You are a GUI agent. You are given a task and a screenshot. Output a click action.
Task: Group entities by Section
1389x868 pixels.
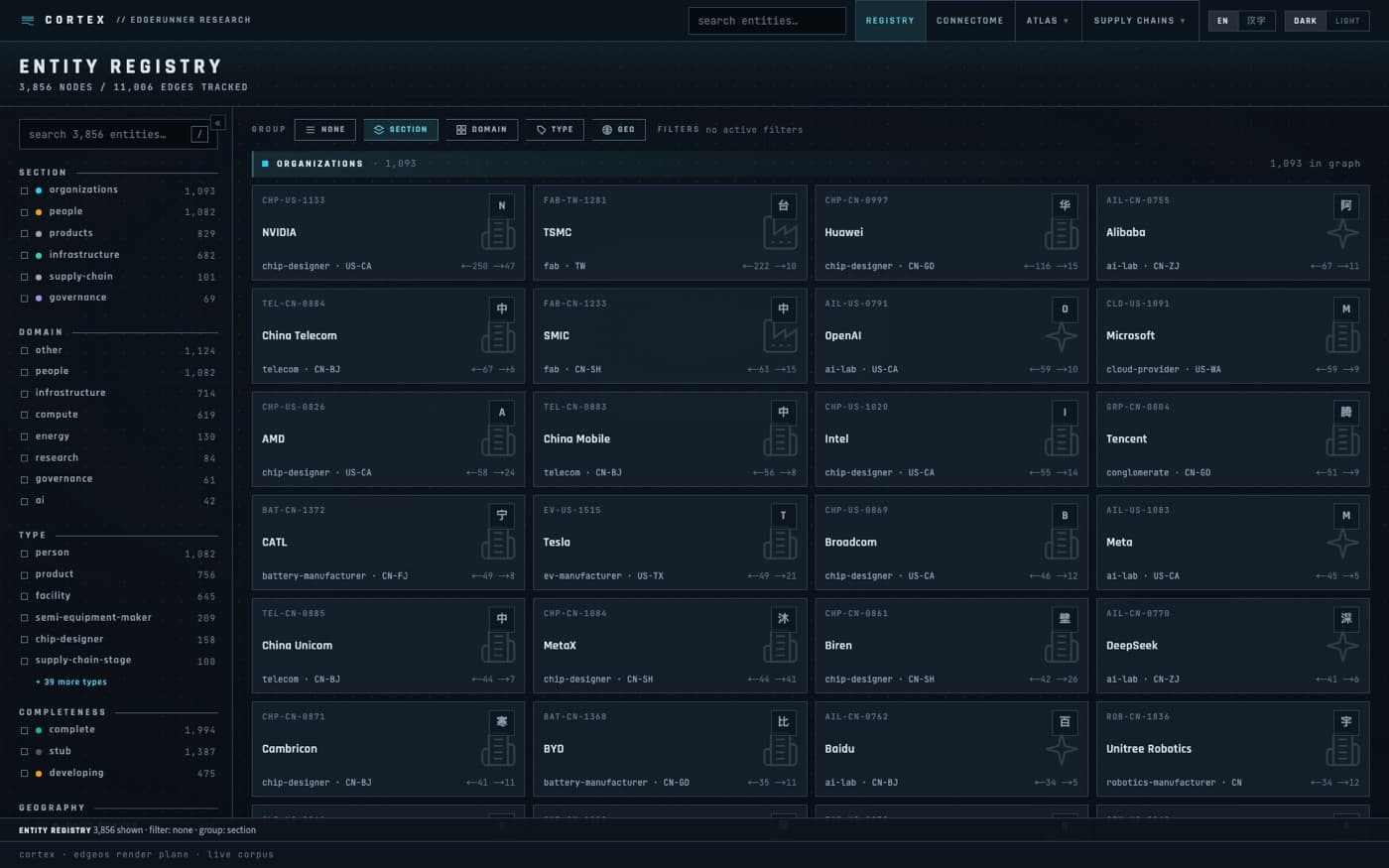point(401,129)
